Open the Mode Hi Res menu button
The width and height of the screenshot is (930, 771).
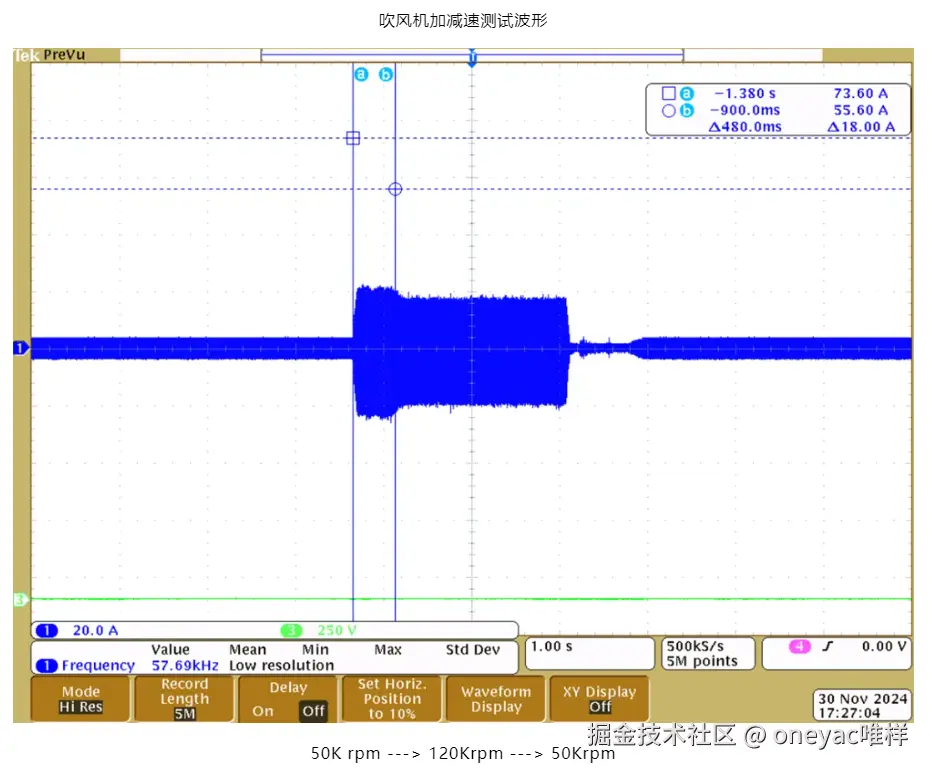pos(81,699)
